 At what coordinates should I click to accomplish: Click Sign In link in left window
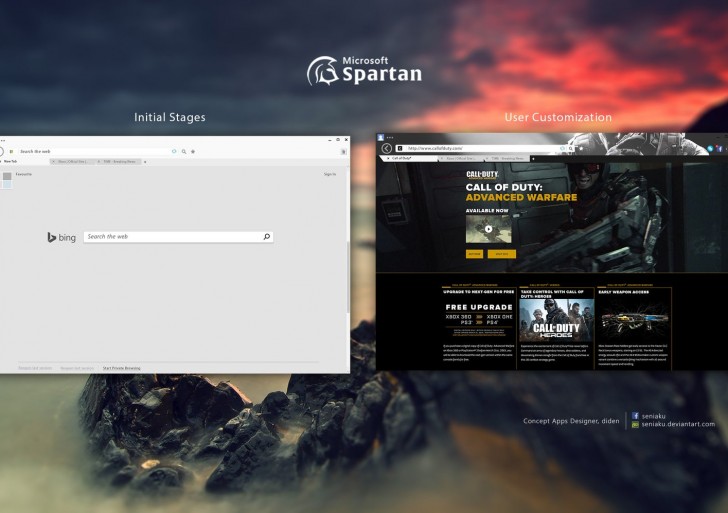[330, 174]
